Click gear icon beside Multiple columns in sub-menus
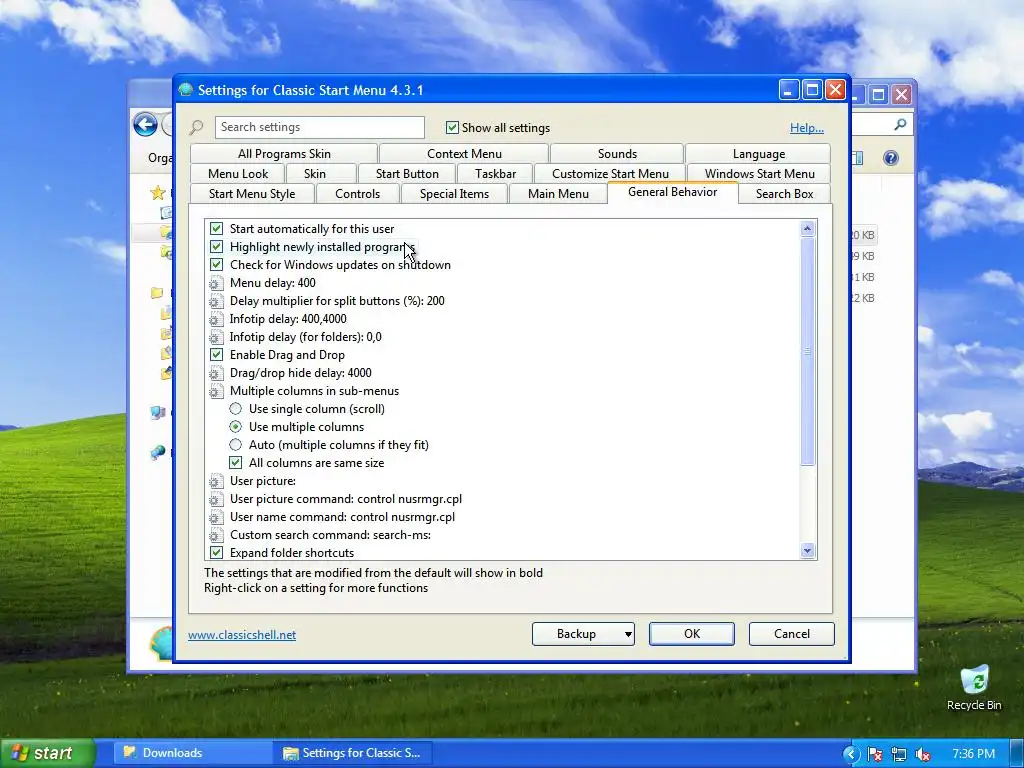 (x=216, y=391)
